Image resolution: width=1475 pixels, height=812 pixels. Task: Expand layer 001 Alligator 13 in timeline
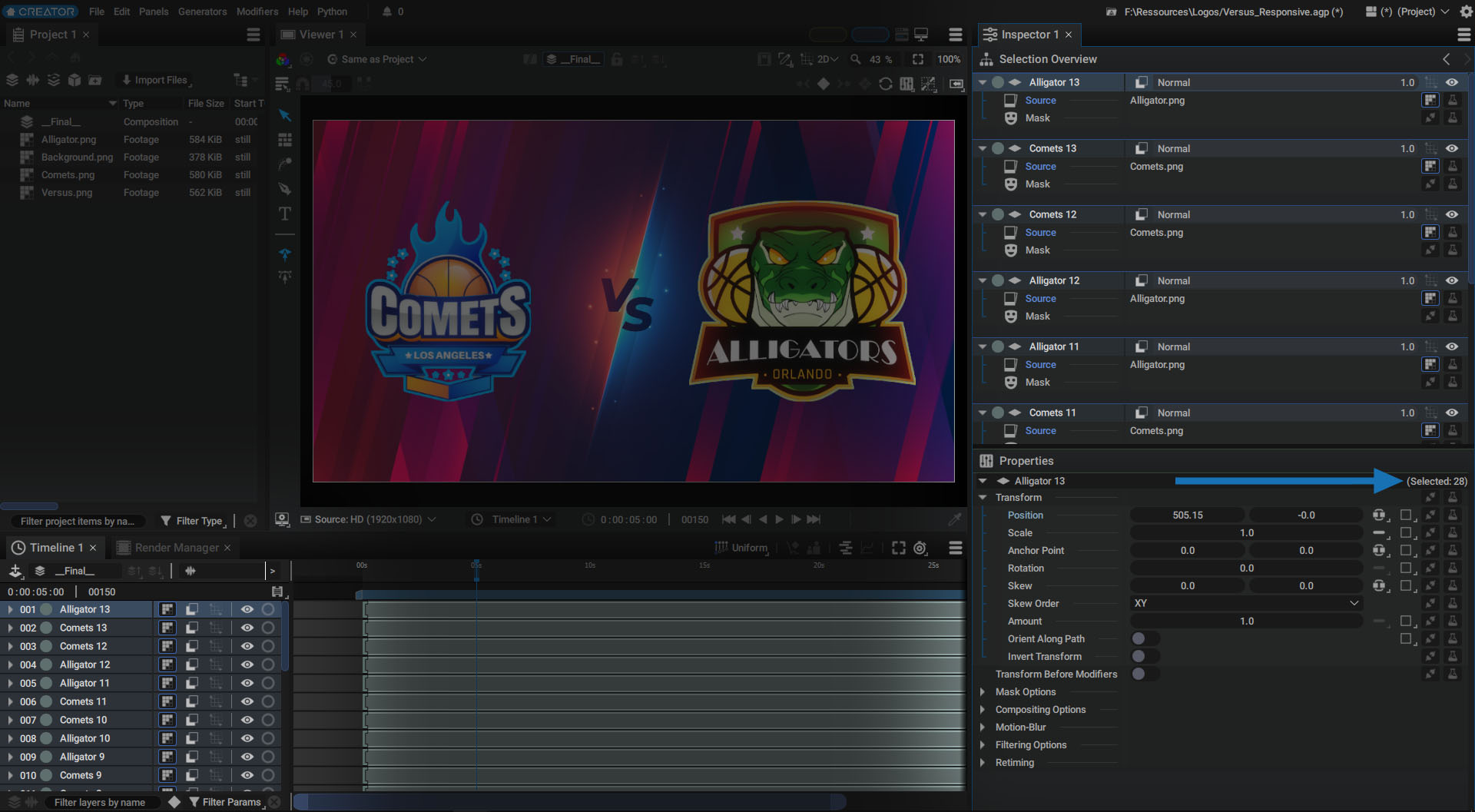[x=10, y=609]
